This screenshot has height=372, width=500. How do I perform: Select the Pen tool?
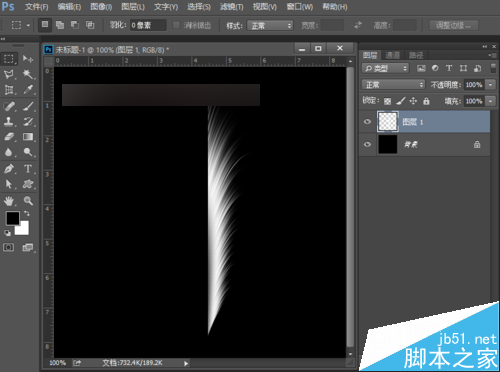click(x=9, y=169)
